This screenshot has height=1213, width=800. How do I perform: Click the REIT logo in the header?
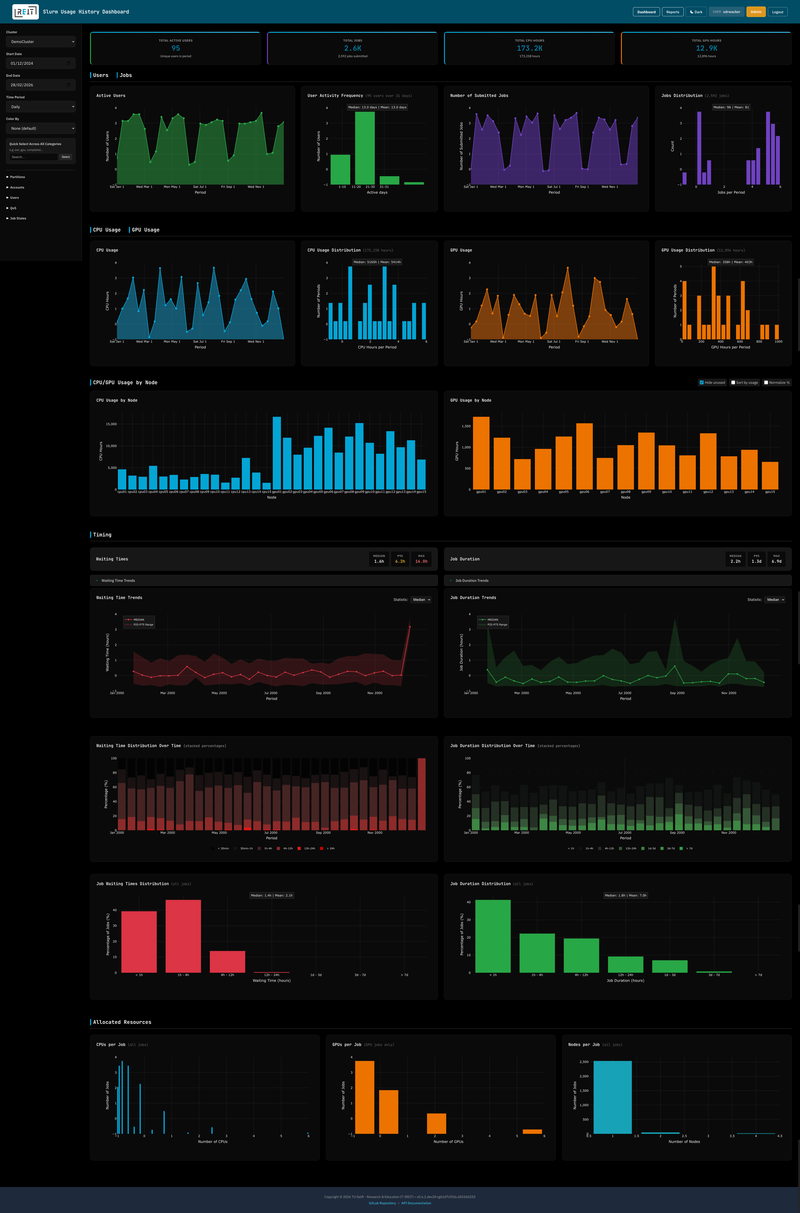tap(25, 12)
